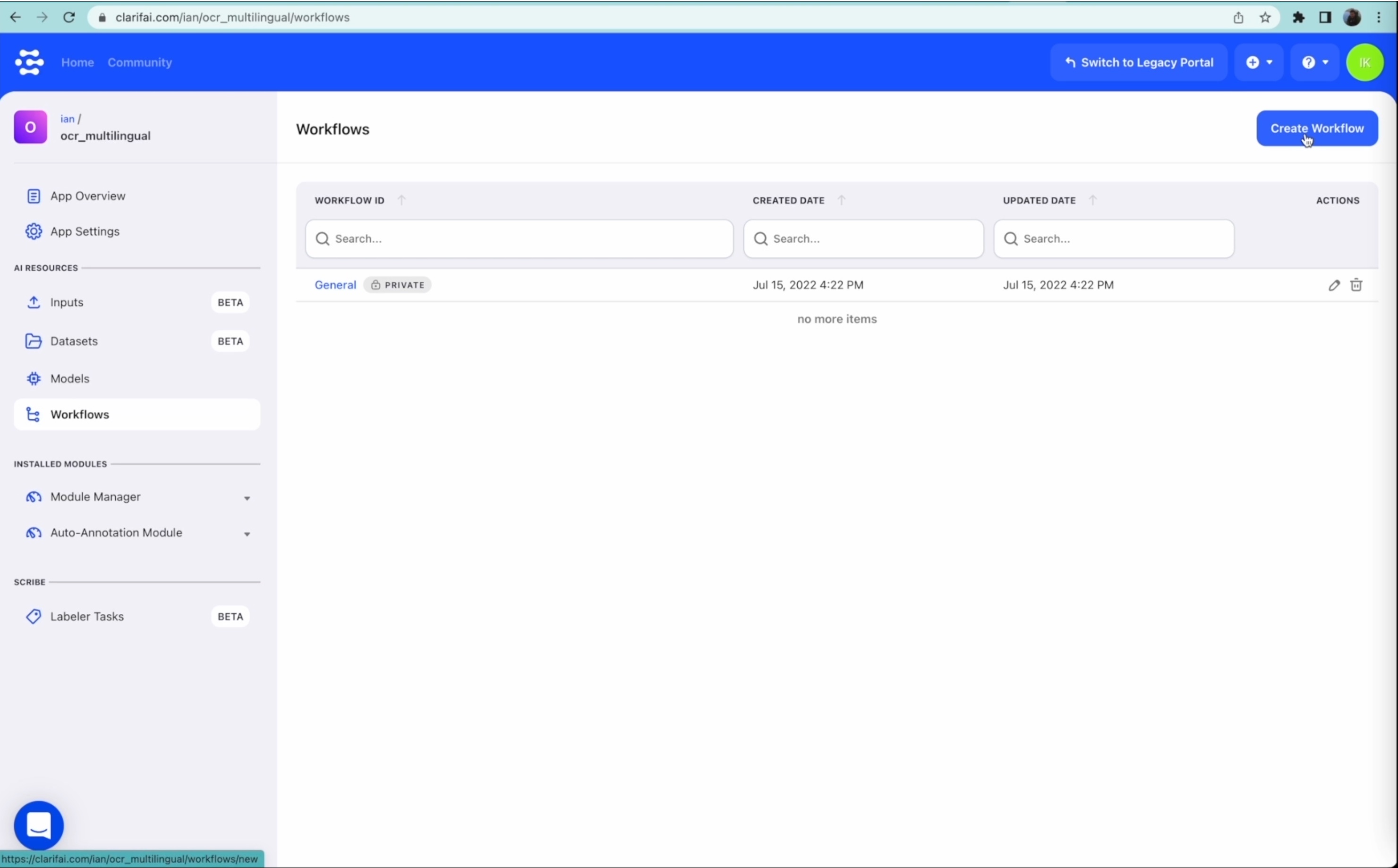Click the edit pencil icon for General workflow
The image size is (1398, 868).
click(x=1334, y=285)
